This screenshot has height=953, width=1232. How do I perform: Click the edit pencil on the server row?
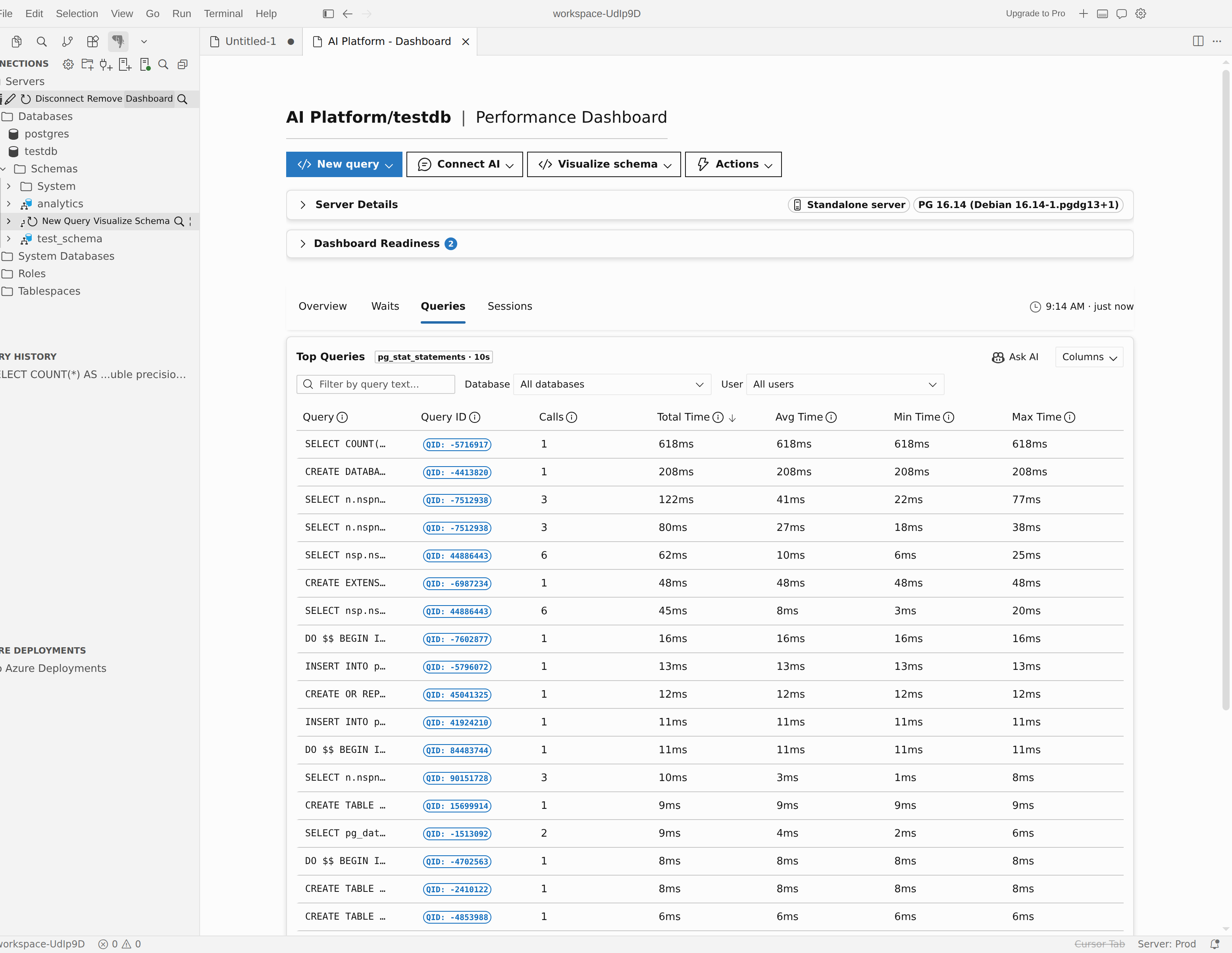coord(10,99)
